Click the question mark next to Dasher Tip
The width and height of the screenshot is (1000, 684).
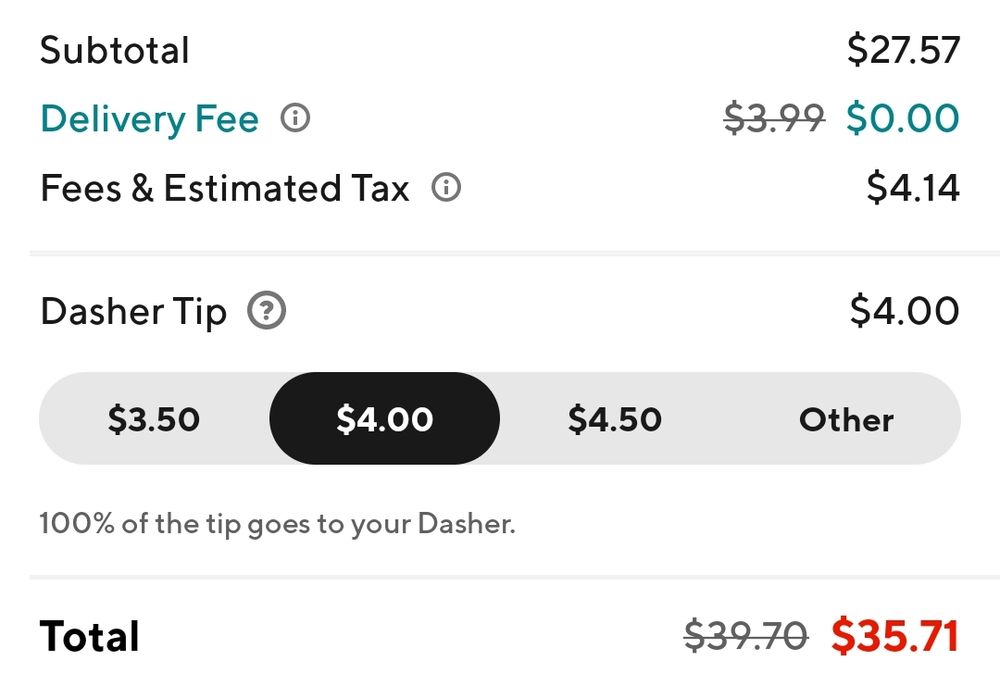265,312
